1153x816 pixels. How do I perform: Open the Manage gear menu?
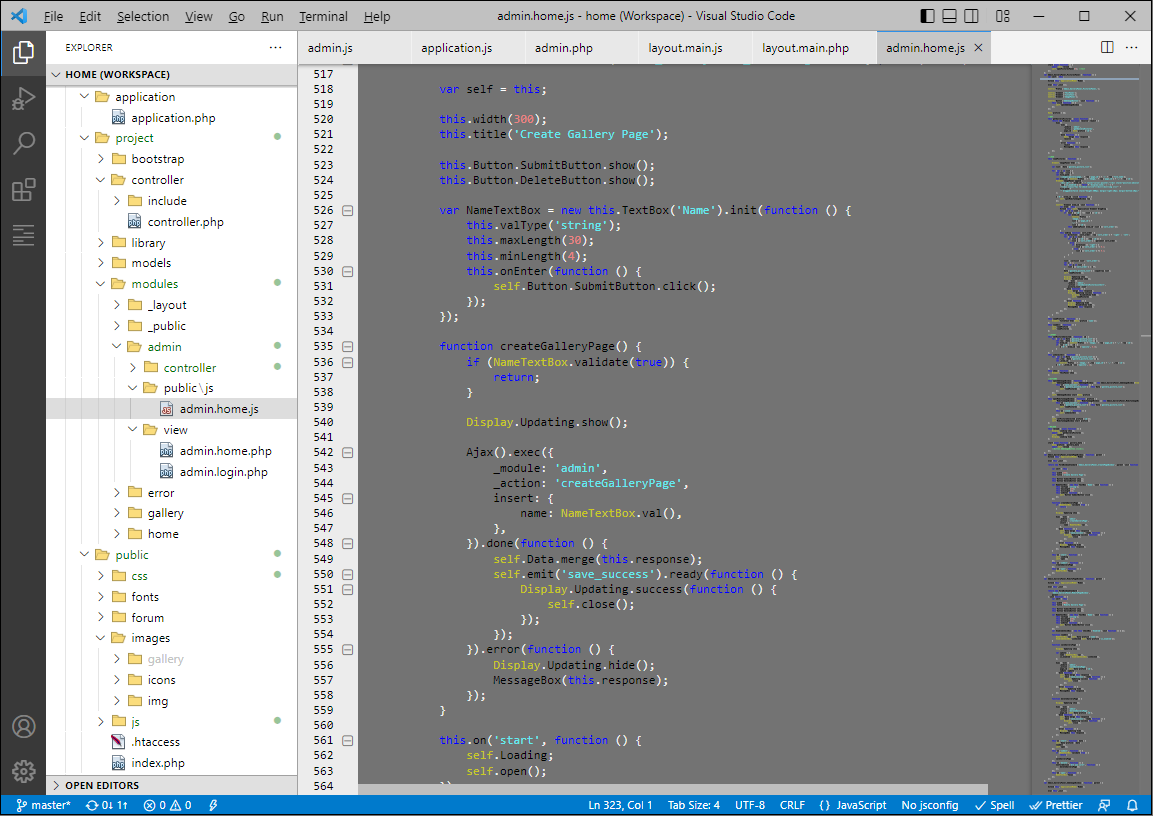[x=22, y=770]
